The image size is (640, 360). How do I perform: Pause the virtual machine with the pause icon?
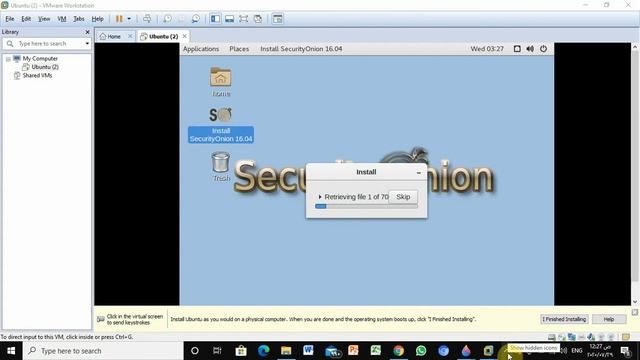pyautogui.click(x=119, y=19)
